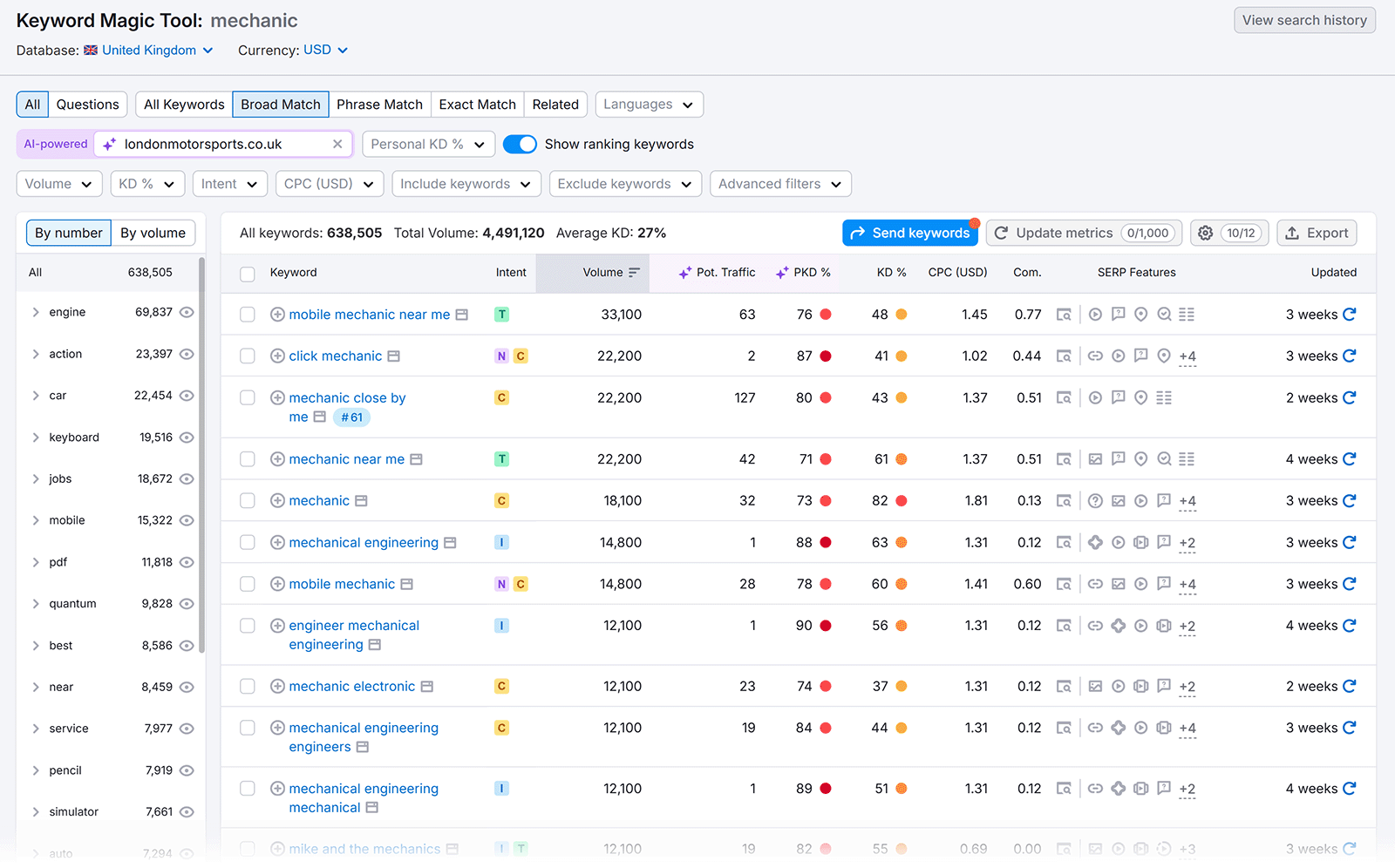Sort sidebar groups By volume
This screenshot has width=1395, height=868.
(x=153, y=233)
